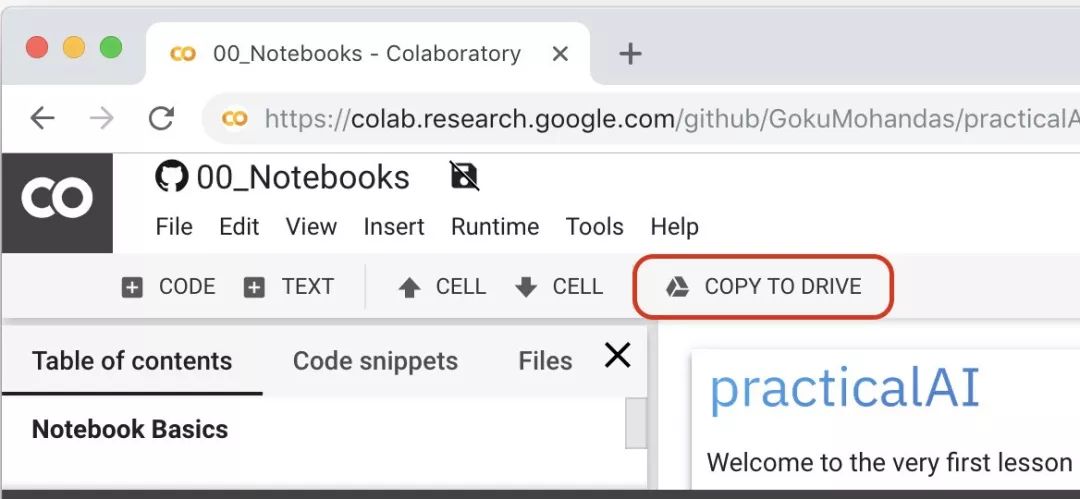Switch to the Code snippets tab
This screenshot has width=1080, height=499.
point(375,361)
